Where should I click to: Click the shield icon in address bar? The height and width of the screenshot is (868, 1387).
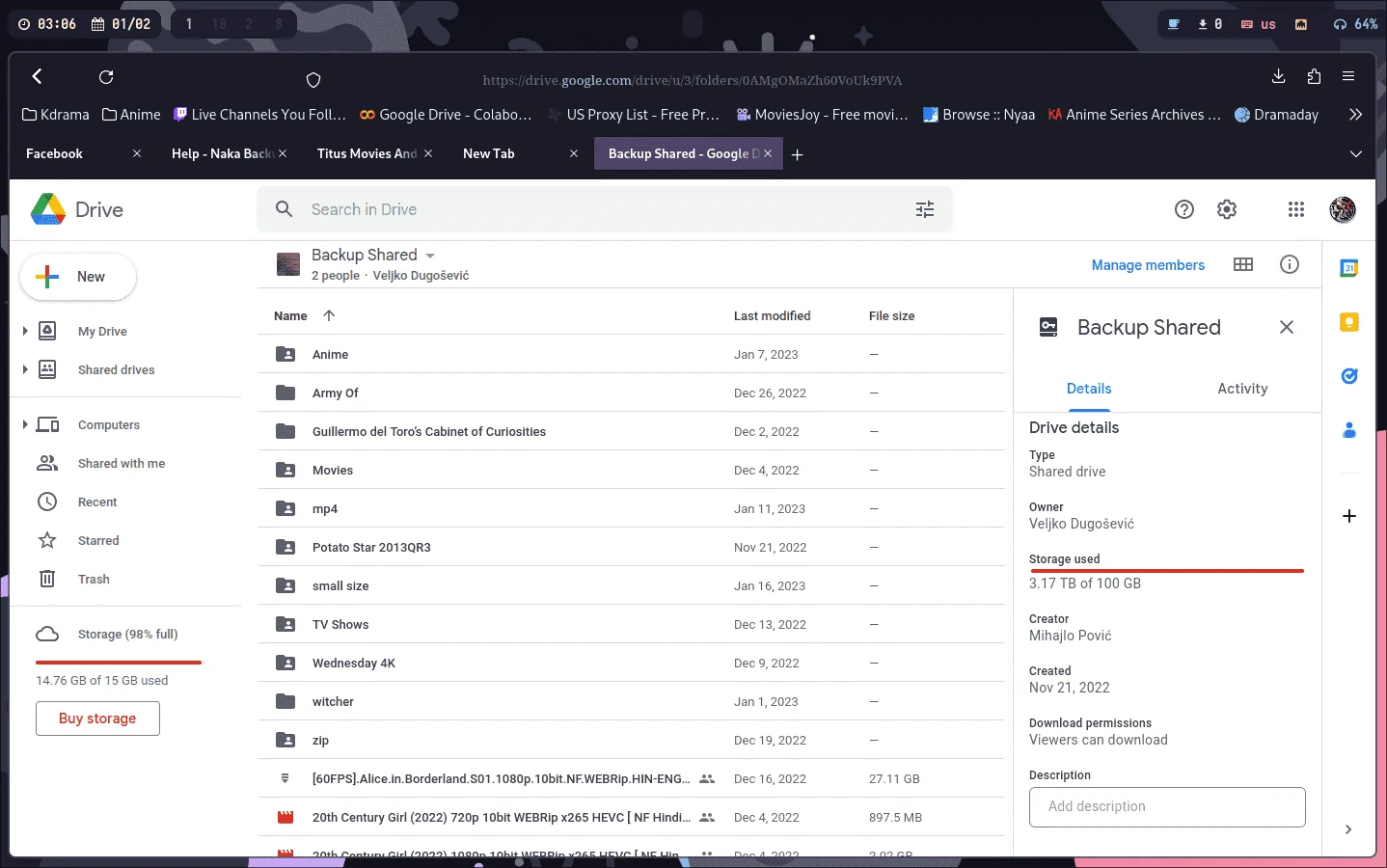tap(313, 80)
